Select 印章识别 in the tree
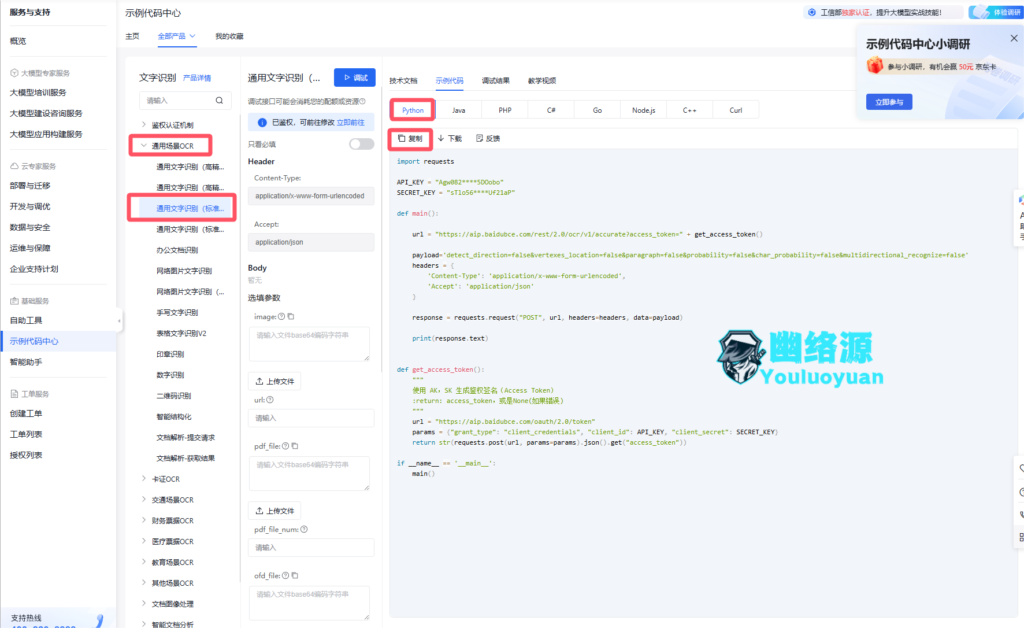The image size is (1024, 628). (x=170, y=354)
